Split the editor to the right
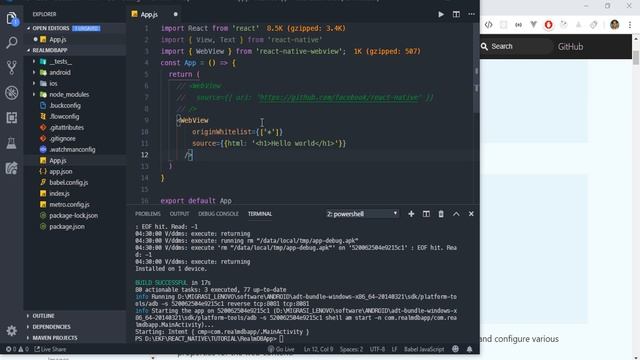 [456, 14]
